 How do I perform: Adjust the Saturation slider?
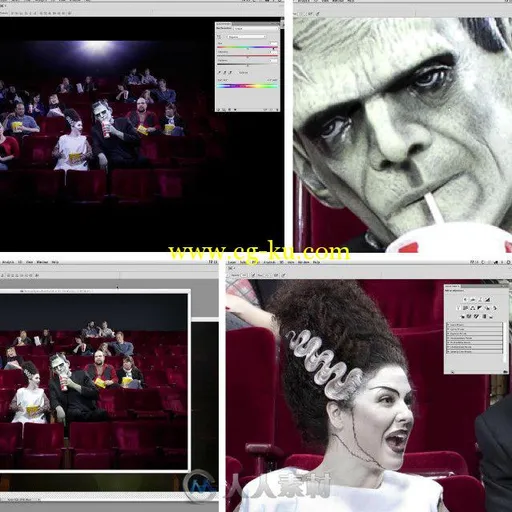coord(247,56)
